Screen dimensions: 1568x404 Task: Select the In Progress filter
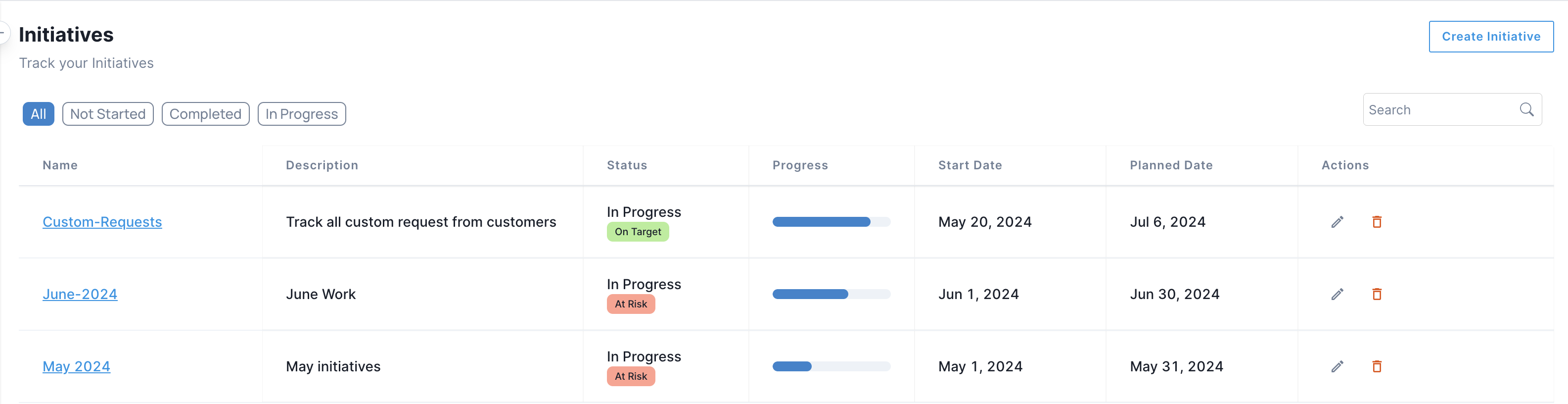tap(301, 114)
